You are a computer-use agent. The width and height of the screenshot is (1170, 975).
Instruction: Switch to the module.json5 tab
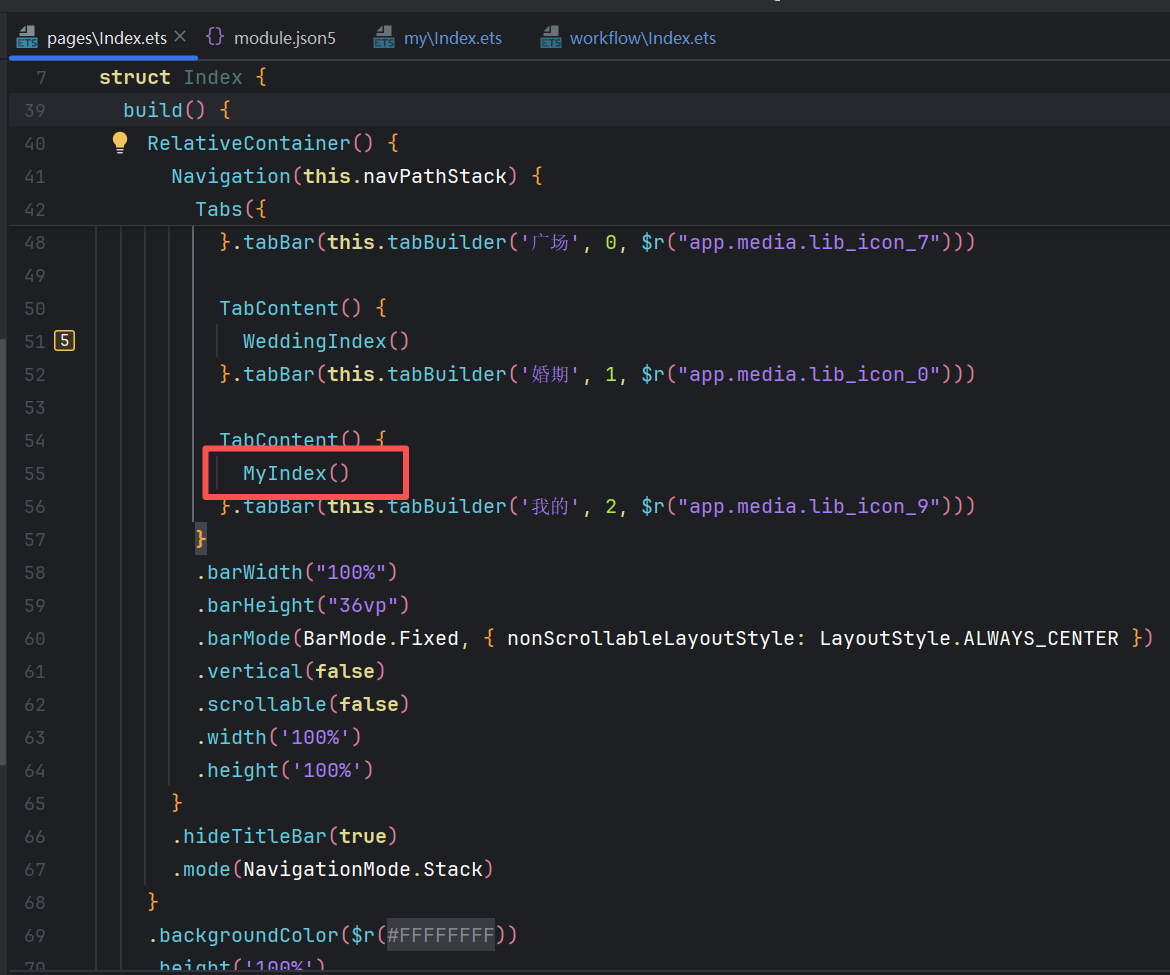[x=284, y=38]
